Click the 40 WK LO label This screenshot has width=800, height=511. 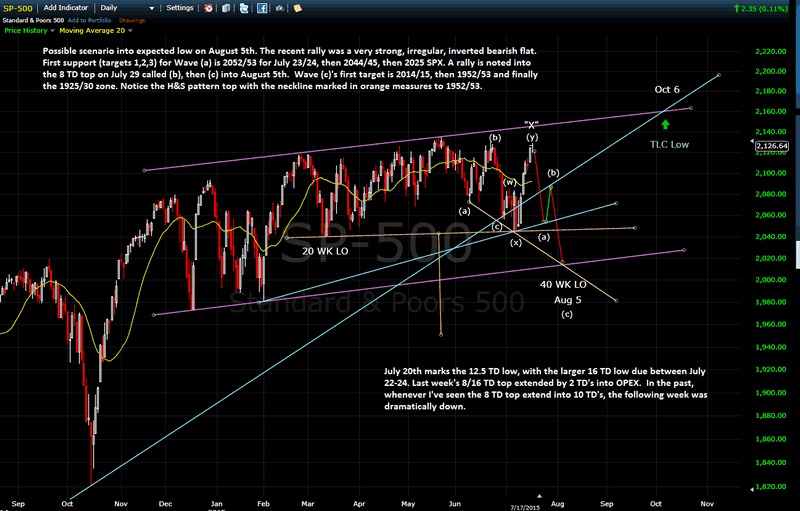coord(563,285)
